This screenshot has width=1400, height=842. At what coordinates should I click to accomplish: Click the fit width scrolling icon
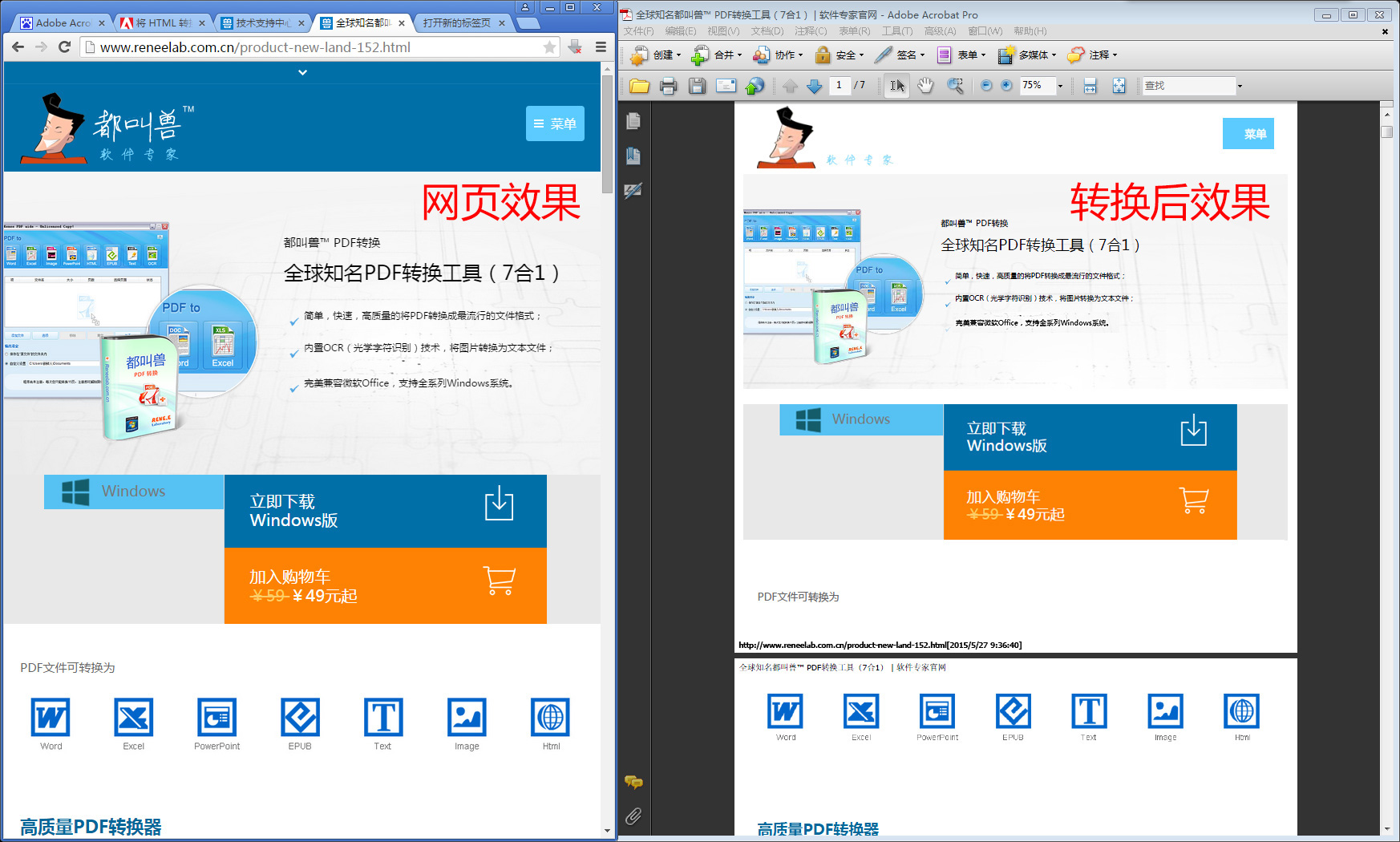(1090, 86)
